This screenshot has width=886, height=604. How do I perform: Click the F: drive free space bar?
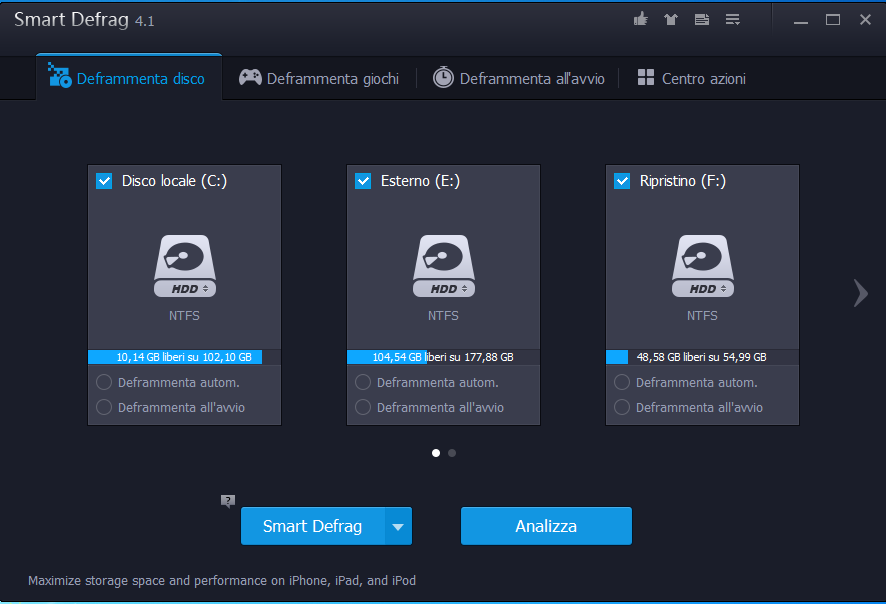(x=702, y=357)
